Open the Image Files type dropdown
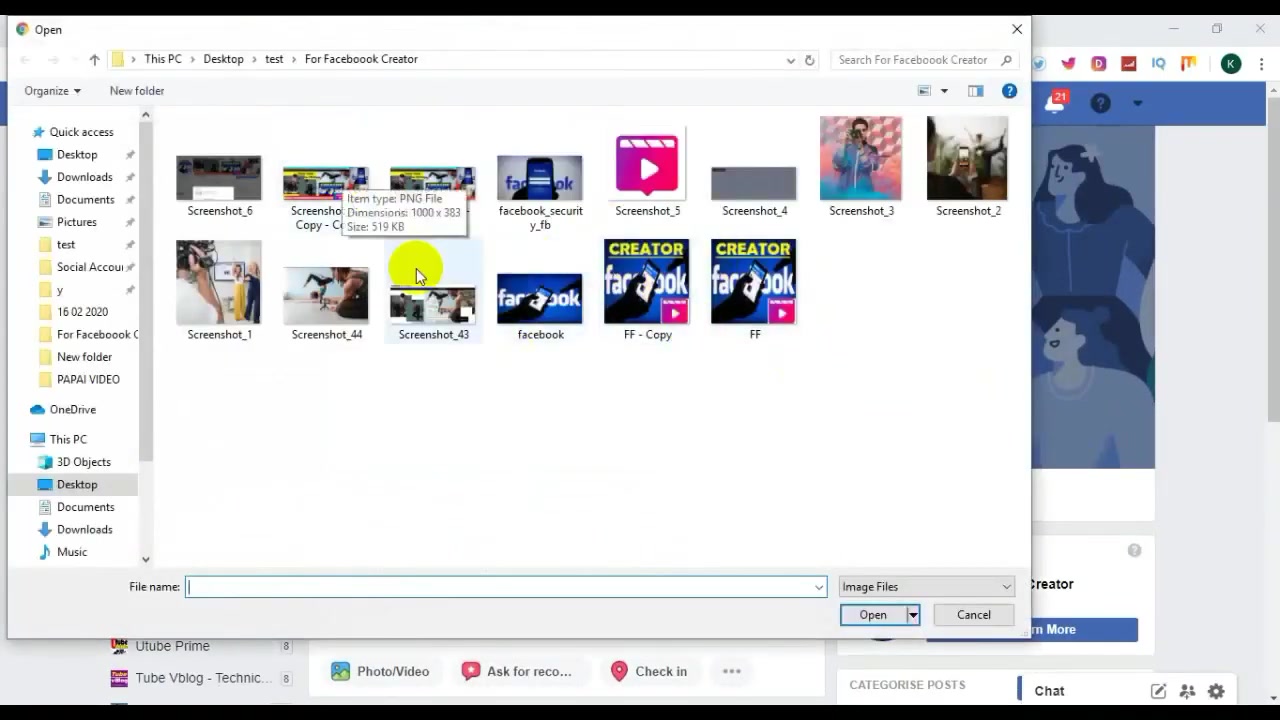This screenshot has height=720, width=1280. 926,587
